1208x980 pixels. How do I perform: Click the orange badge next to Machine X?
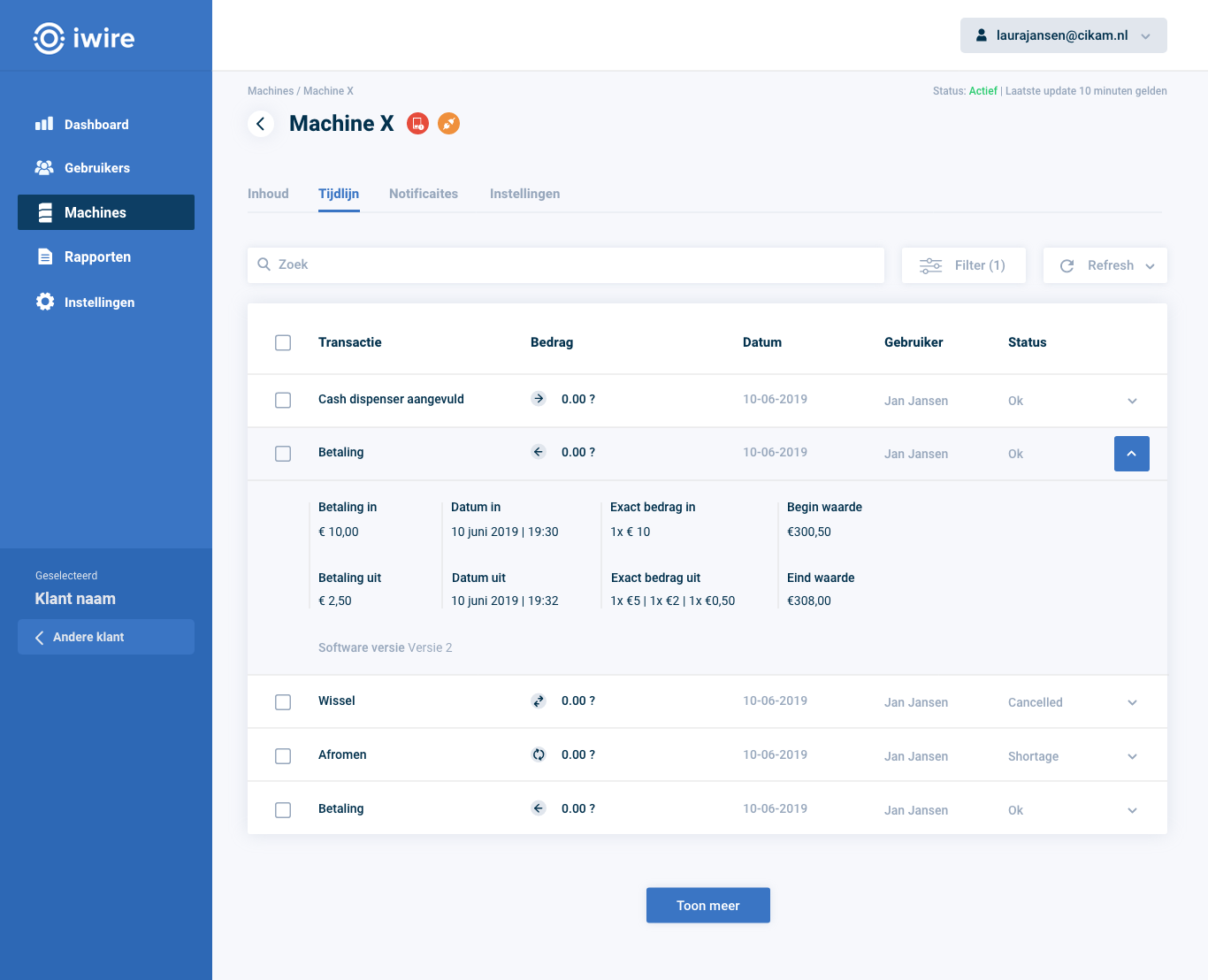point(449,124)
